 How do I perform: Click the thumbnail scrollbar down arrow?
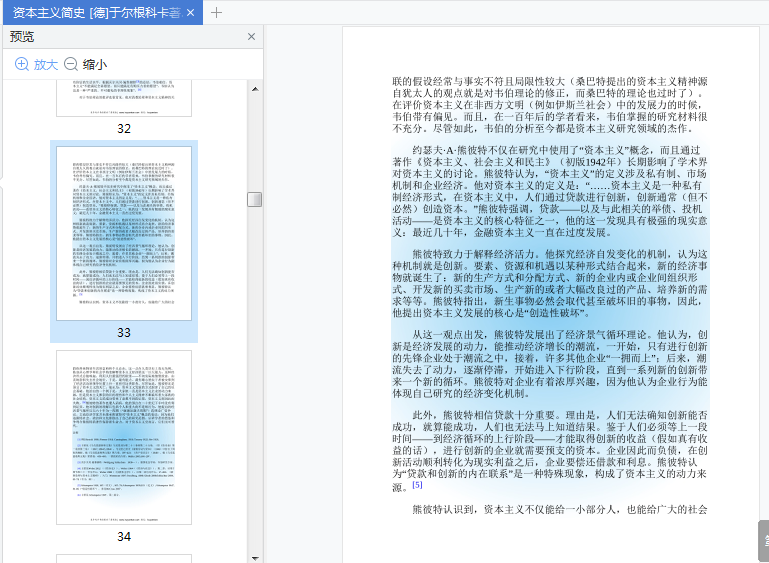255,558
